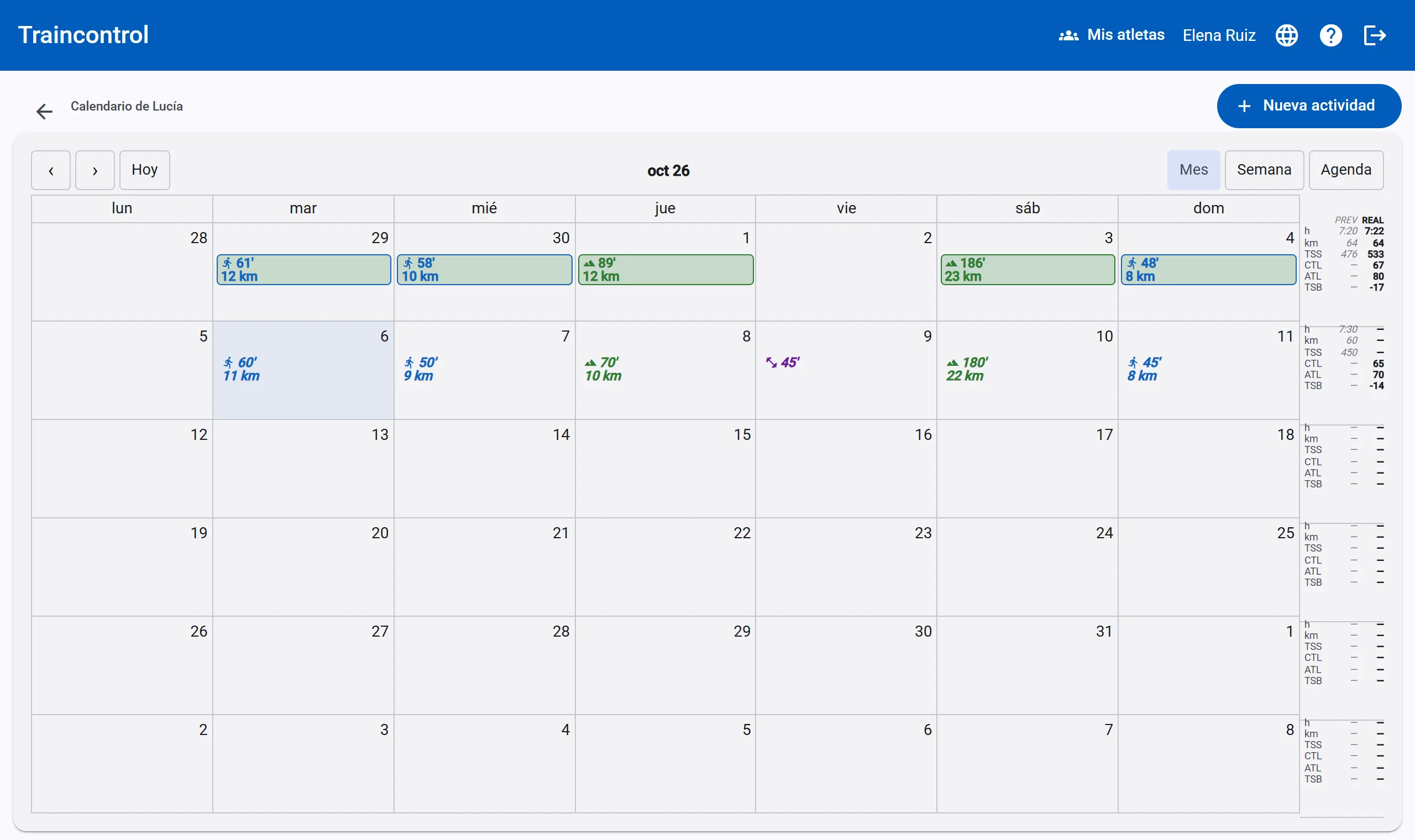Click the logout icon in the header
The height and width of the screenshot is (840, 1415).
[x=1375, y=35]
